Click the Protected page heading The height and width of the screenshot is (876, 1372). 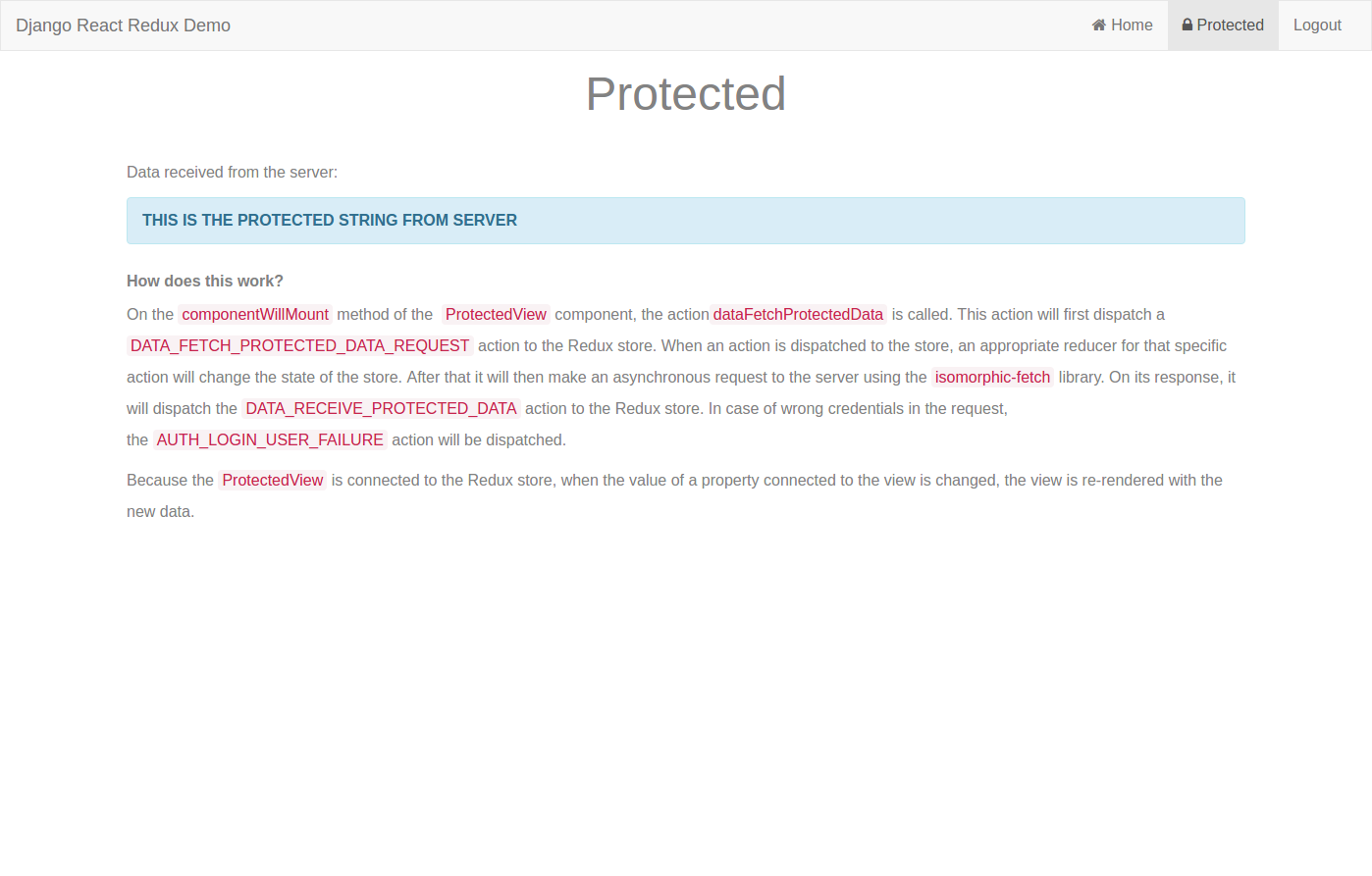[x=686, y=94]
